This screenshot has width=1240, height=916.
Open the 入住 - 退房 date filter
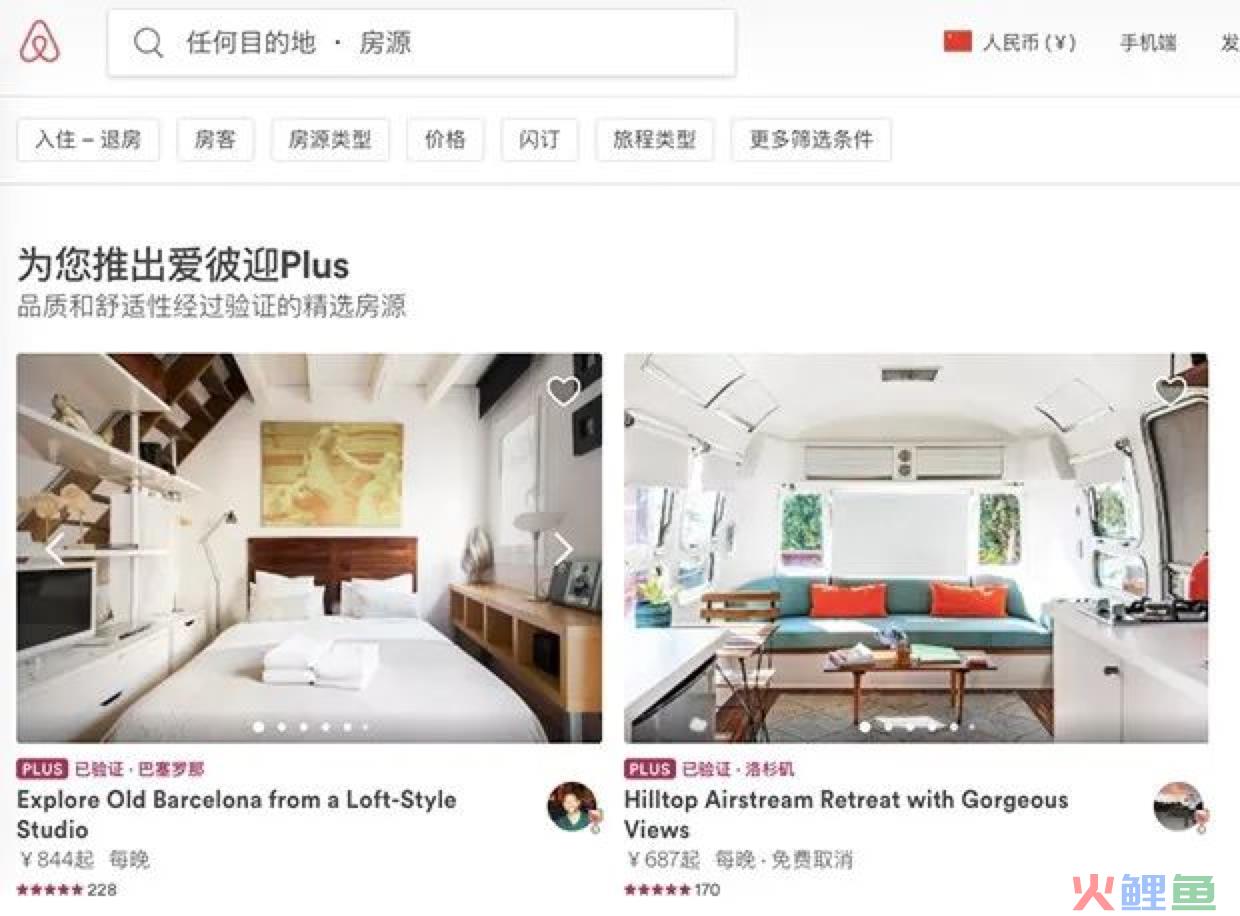click(x=88, y=139)
